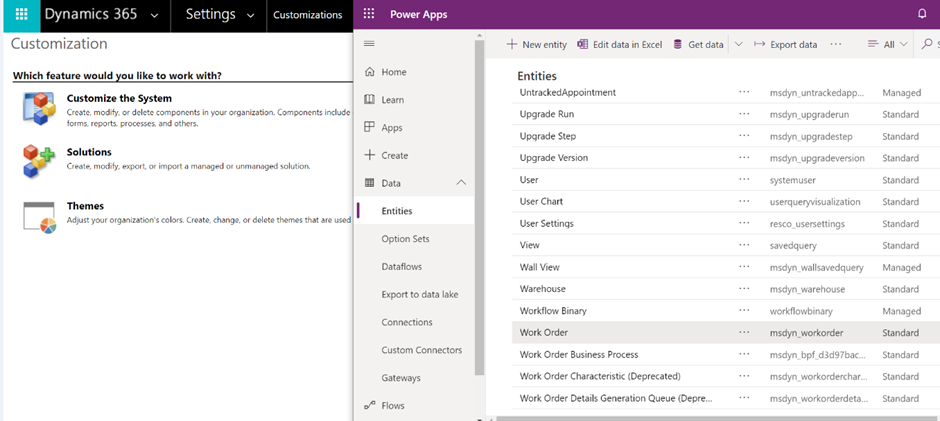940x421 pixels.
Task: Open ellipsis menu for Upgrade Step row
Action: coord(745,136)
